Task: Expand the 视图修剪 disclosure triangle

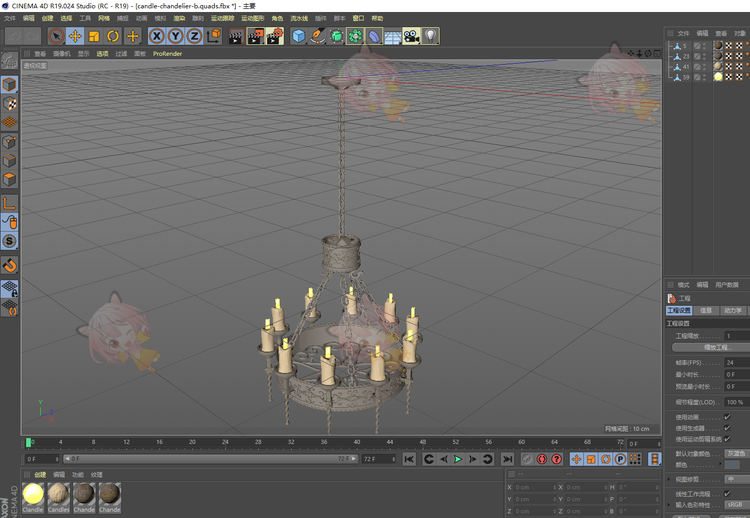Action: [669, 479]
